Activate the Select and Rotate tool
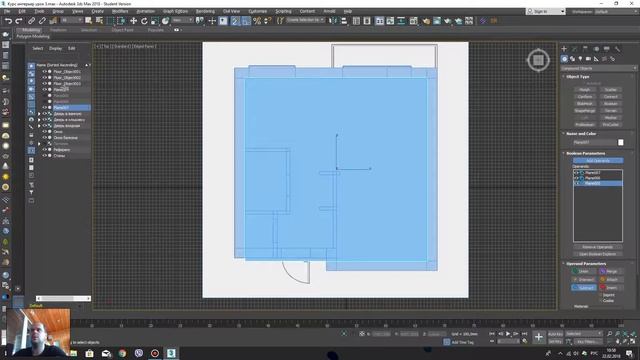This screenshot has width=640, height=360. tap(144, 21)
